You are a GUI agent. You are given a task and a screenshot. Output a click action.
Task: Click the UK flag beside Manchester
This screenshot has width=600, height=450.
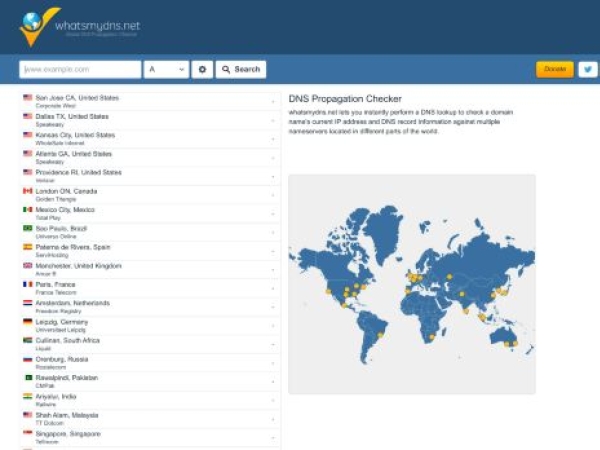pyautogui.click(x=28, y=266)
